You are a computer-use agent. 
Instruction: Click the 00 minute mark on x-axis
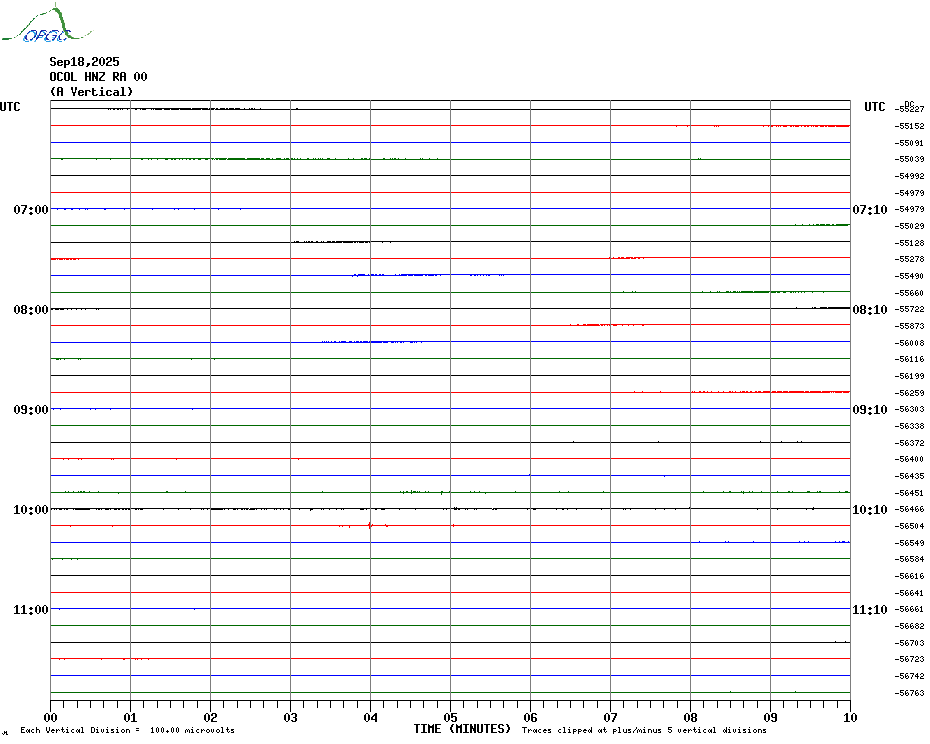(x=50, y=717)
